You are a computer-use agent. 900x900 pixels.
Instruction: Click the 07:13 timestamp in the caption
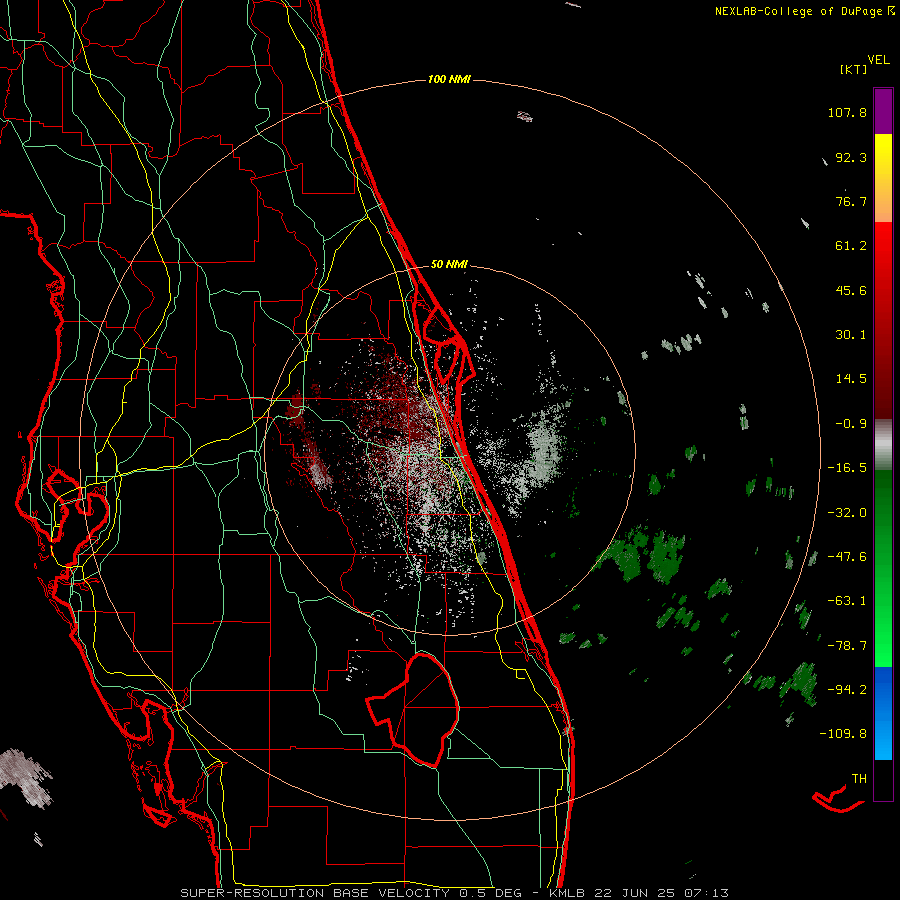pos(706,893)
